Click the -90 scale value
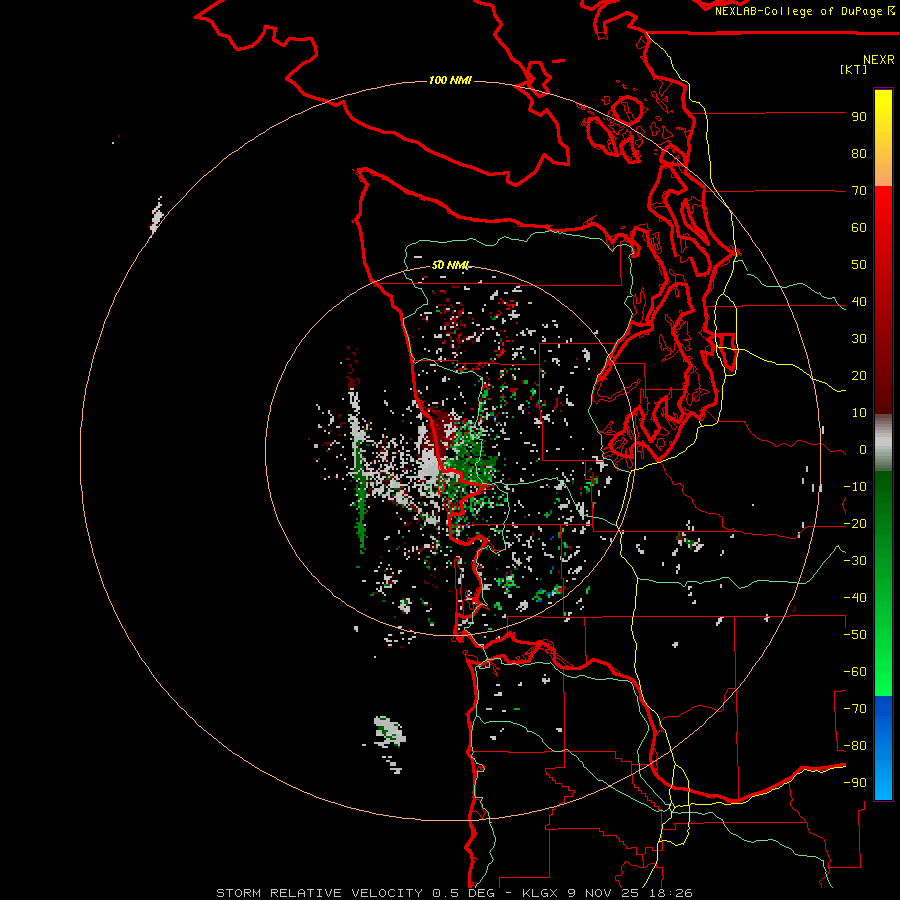This screenshot has height=900, width=900. point(855,783)
